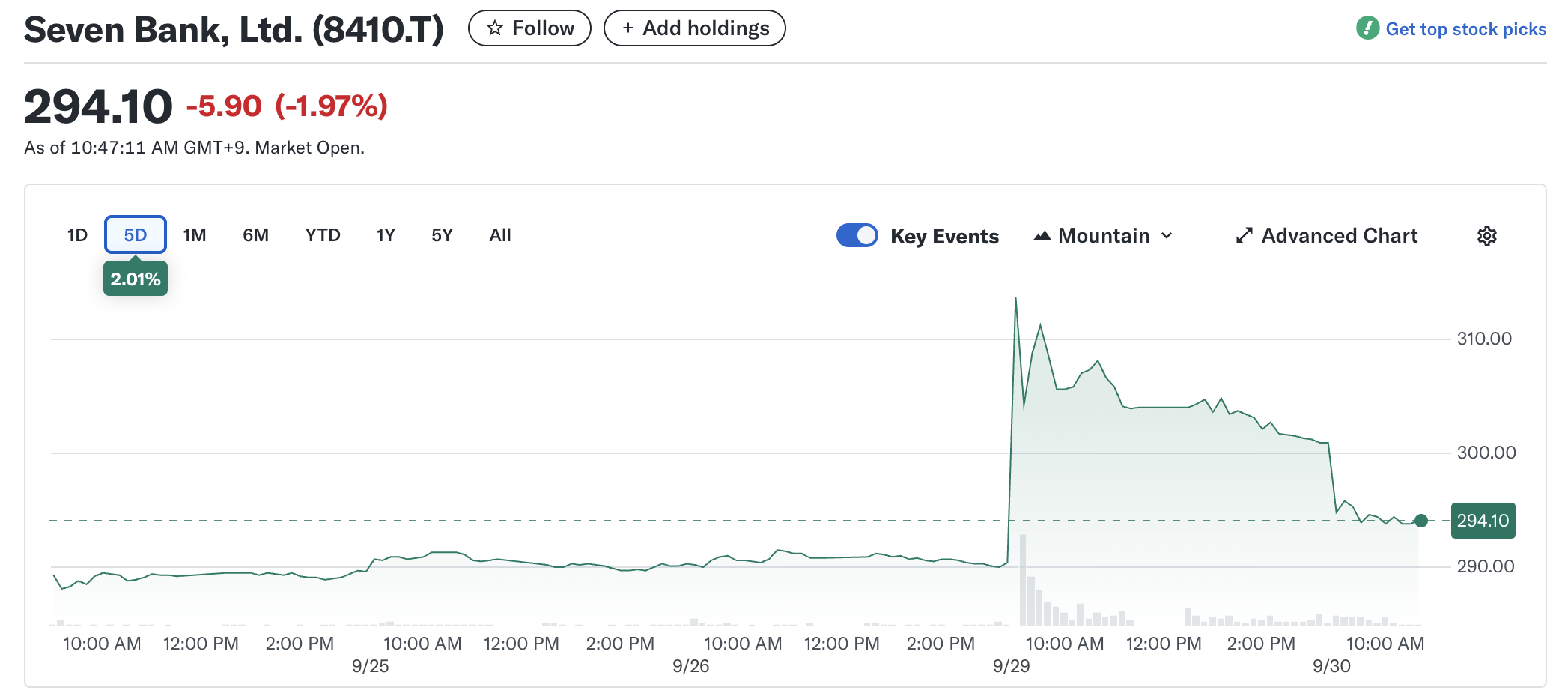Show the YTD chart range
This screenshot has height=699, width=1568.
[323, 235]
